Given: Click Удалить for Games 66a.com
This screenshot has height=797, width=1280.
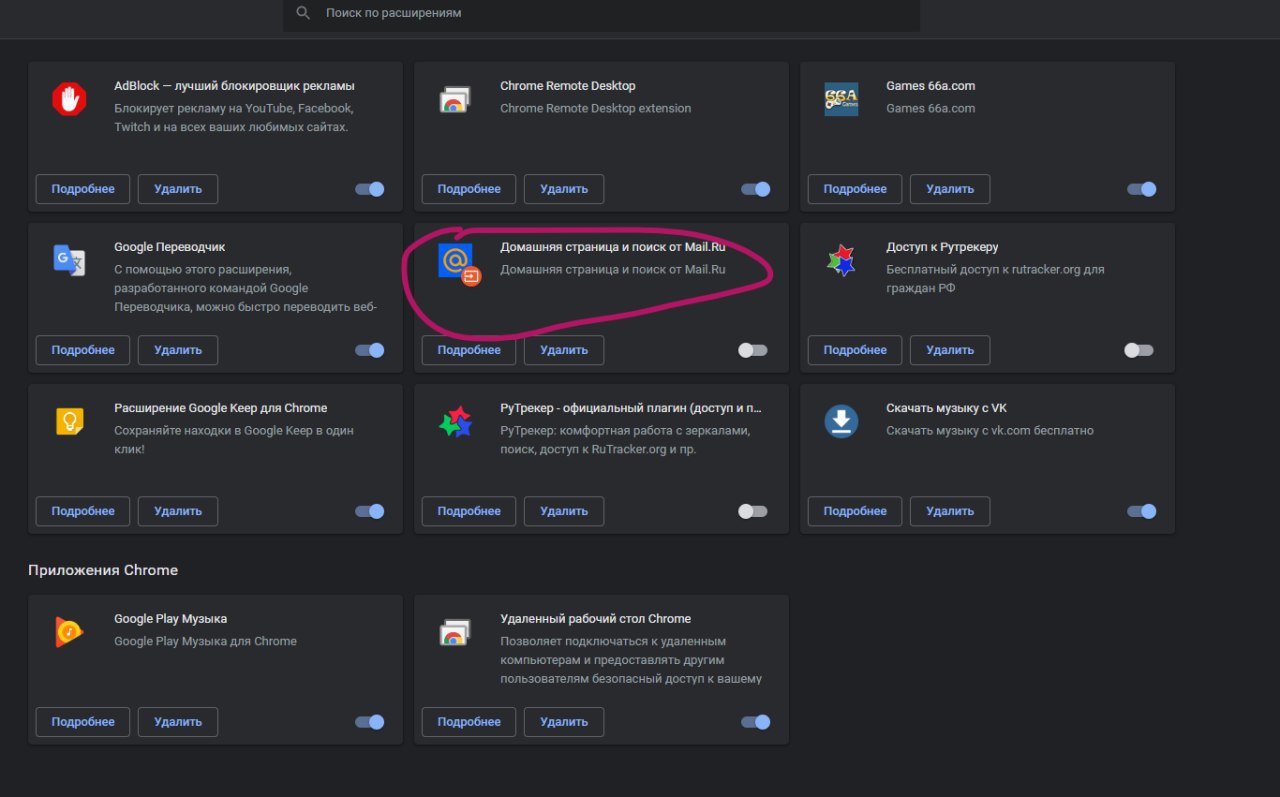Looking at the screenshot, I should click(950, 189).
